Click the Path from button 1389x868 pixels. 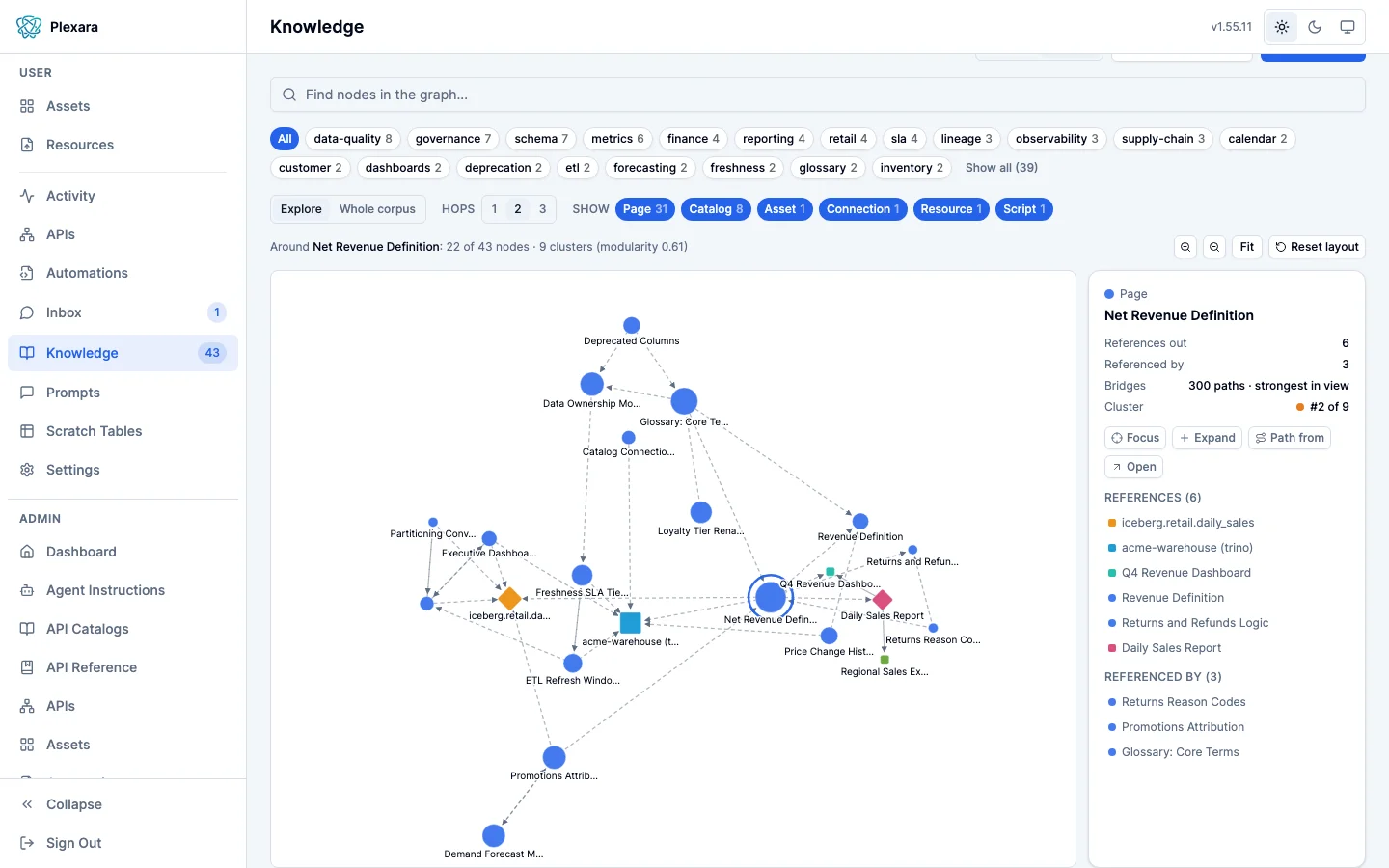coord(1290,438)
